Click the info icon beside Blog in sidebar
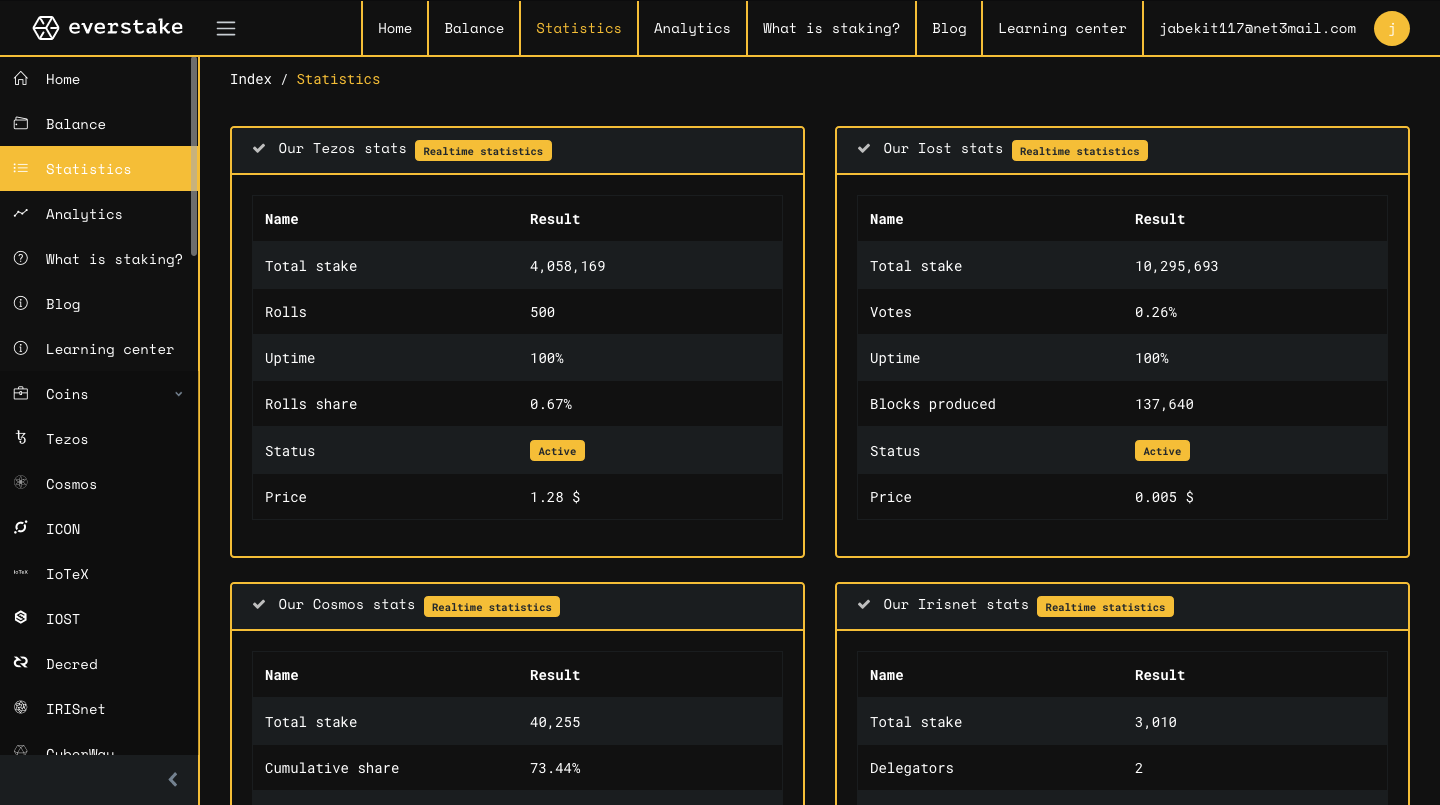The width and height of the screenshot is (1440, 805). [21, 303]
